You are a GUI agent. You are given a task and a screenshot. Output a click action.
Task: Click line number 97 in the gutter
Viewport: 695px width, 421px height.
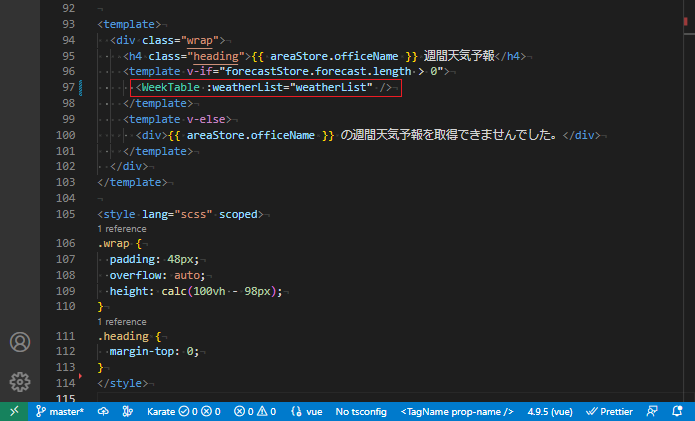68,87
